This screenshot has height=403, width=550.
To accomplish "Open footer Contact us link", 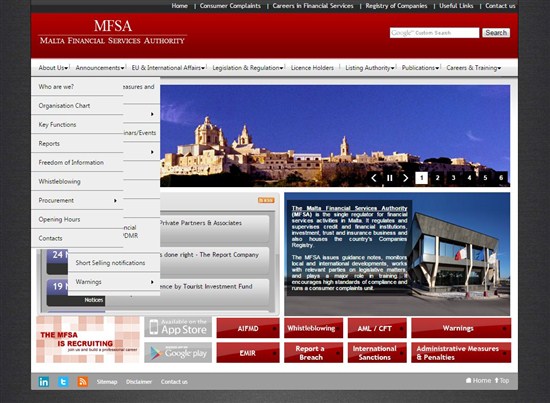I will tap(174, 382).
